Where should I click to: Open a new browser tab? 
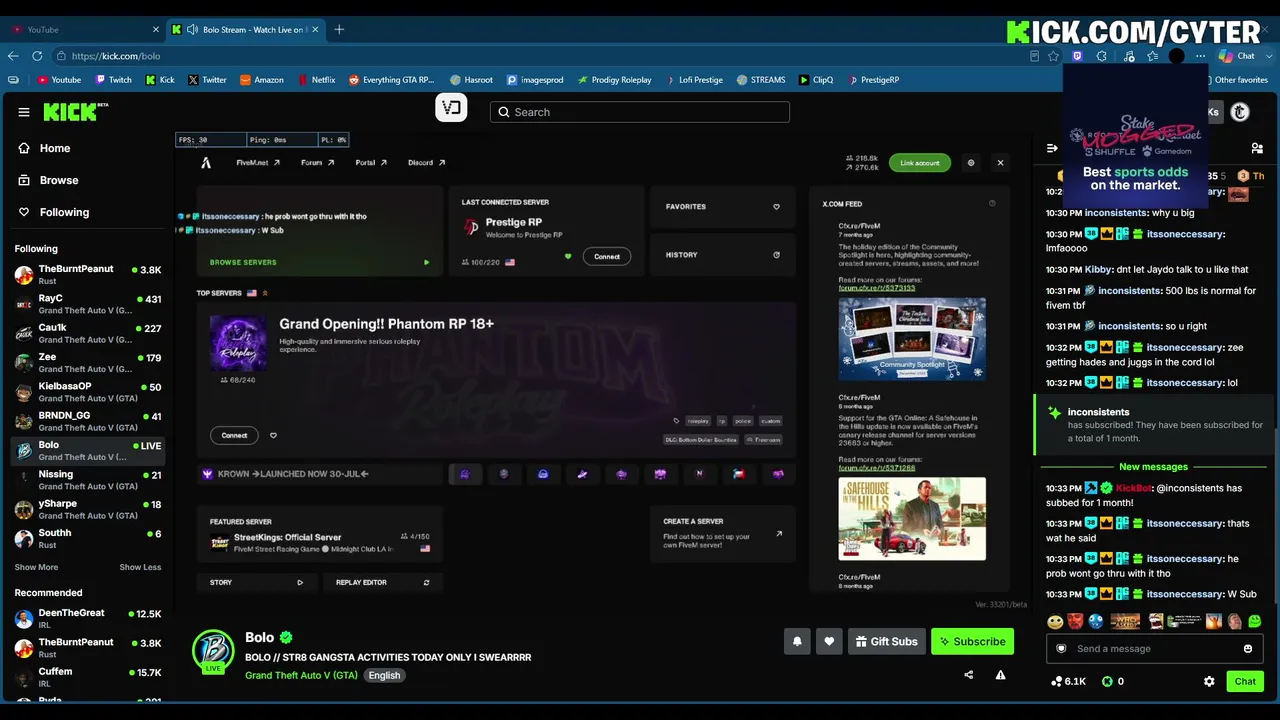click(x=339, y=29)
